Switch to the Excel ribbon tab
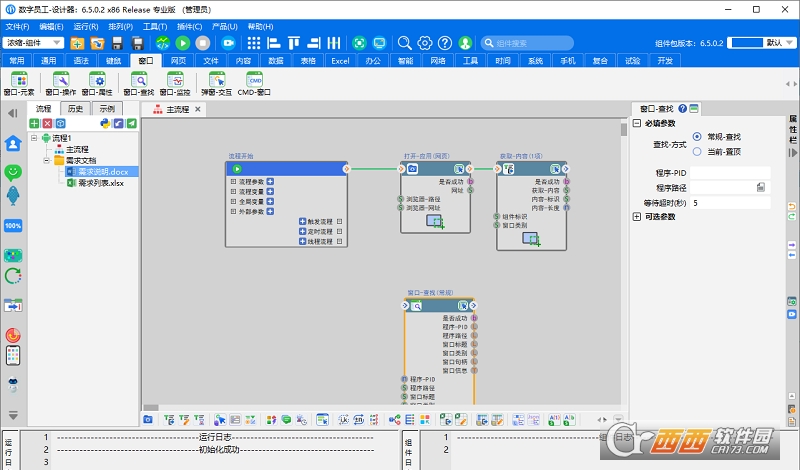The height and width of the screenshot is (470, 800). [x=340, y=61]
